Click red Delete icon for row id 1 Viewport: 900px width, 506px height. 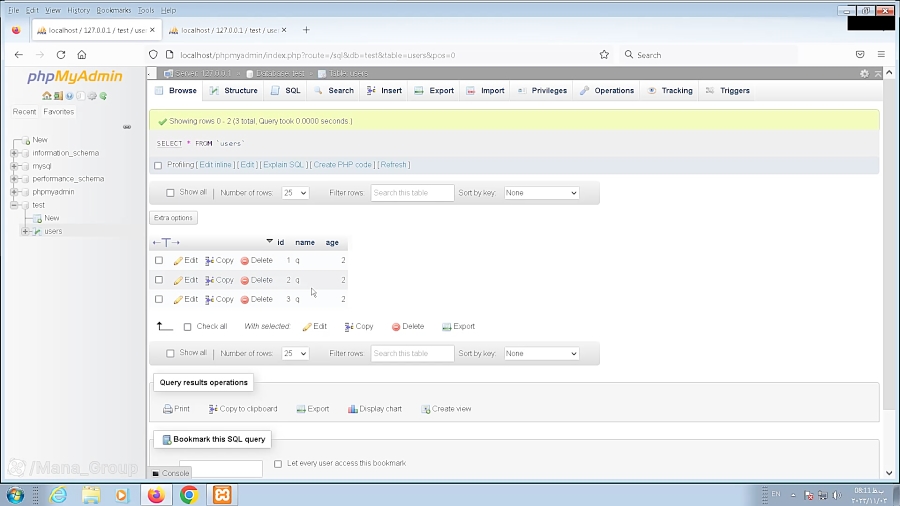coord(245,261)
